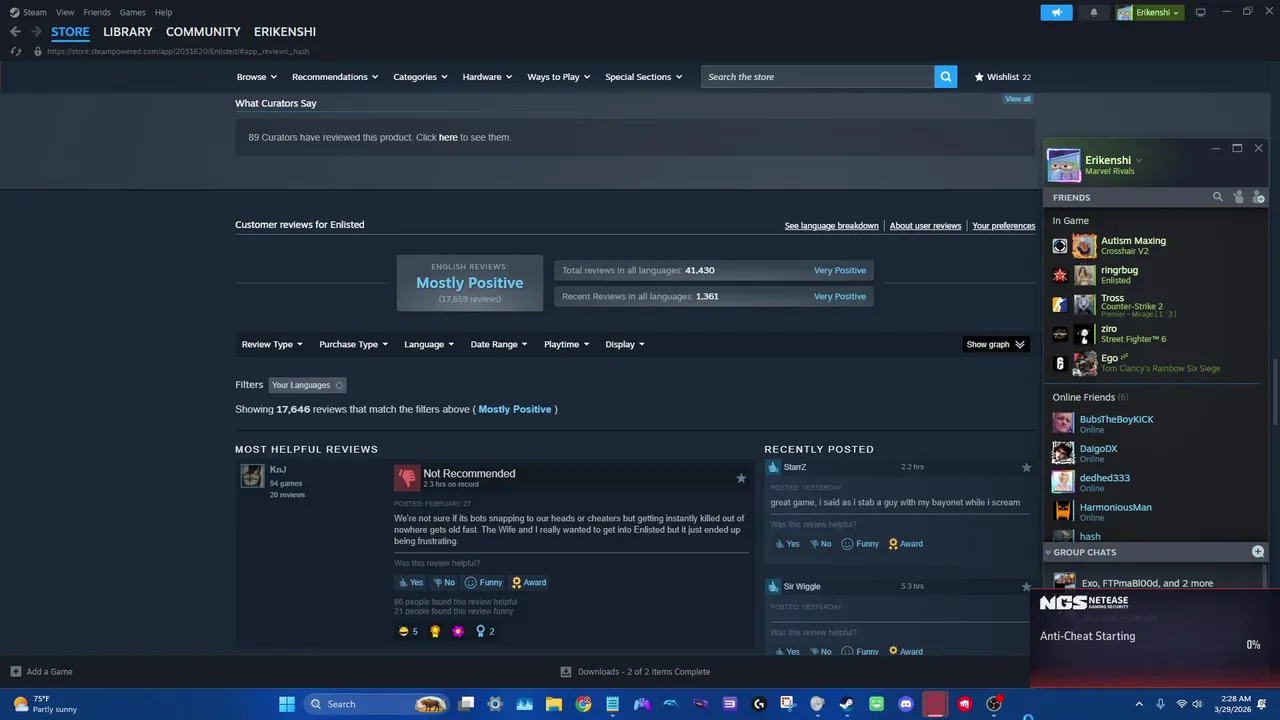Collapse the Group Chats section
Viewport: 1280px width, 720px height.
click(1048, 552)
